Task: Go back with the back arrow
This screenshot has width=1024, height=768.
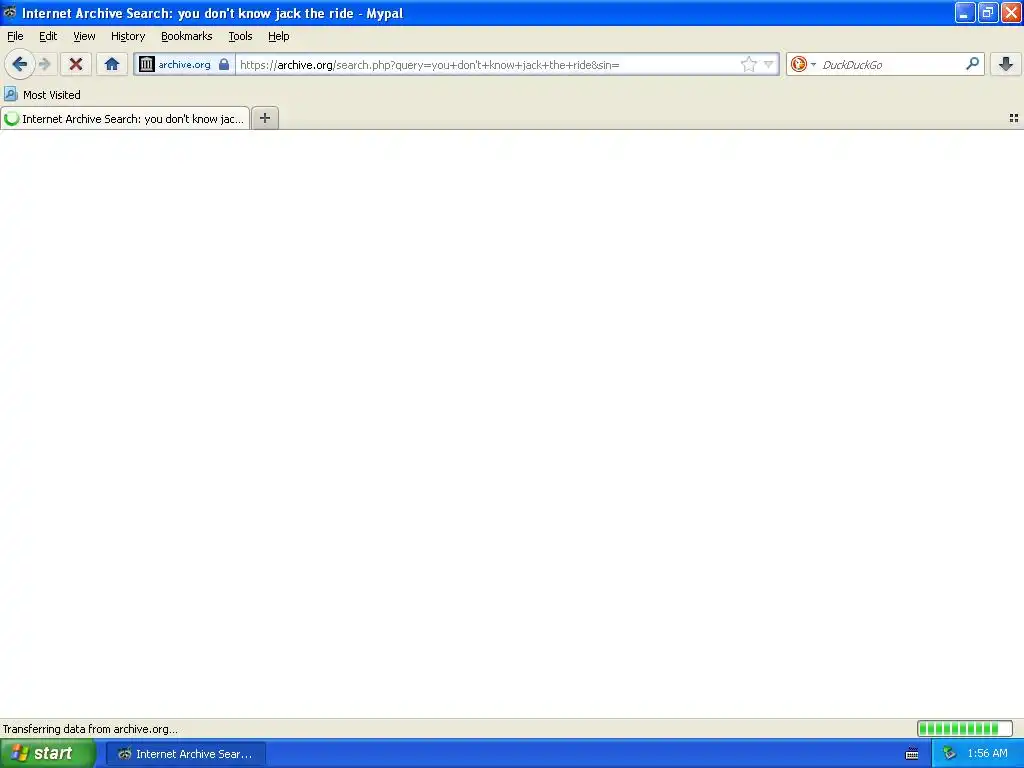Action: 20,64
